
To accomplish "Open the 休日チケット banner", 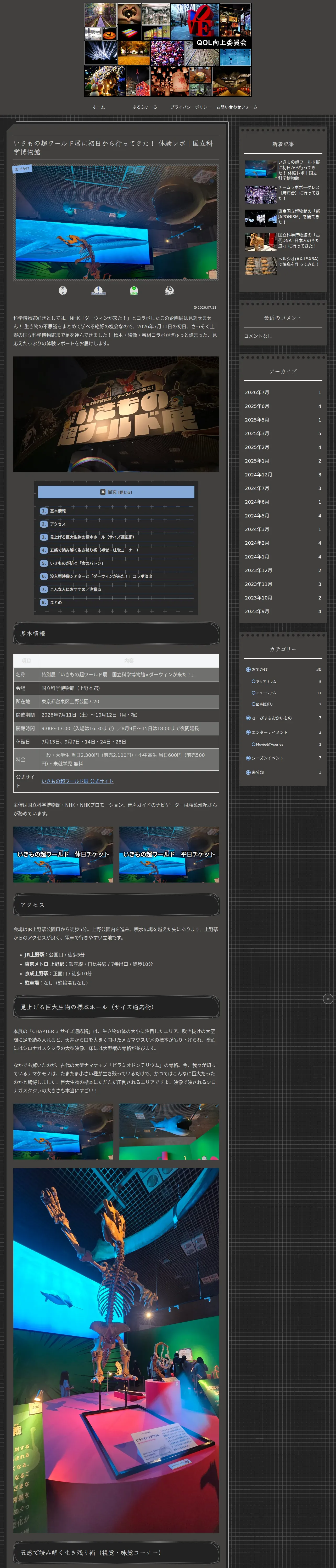I will point(63,855).
